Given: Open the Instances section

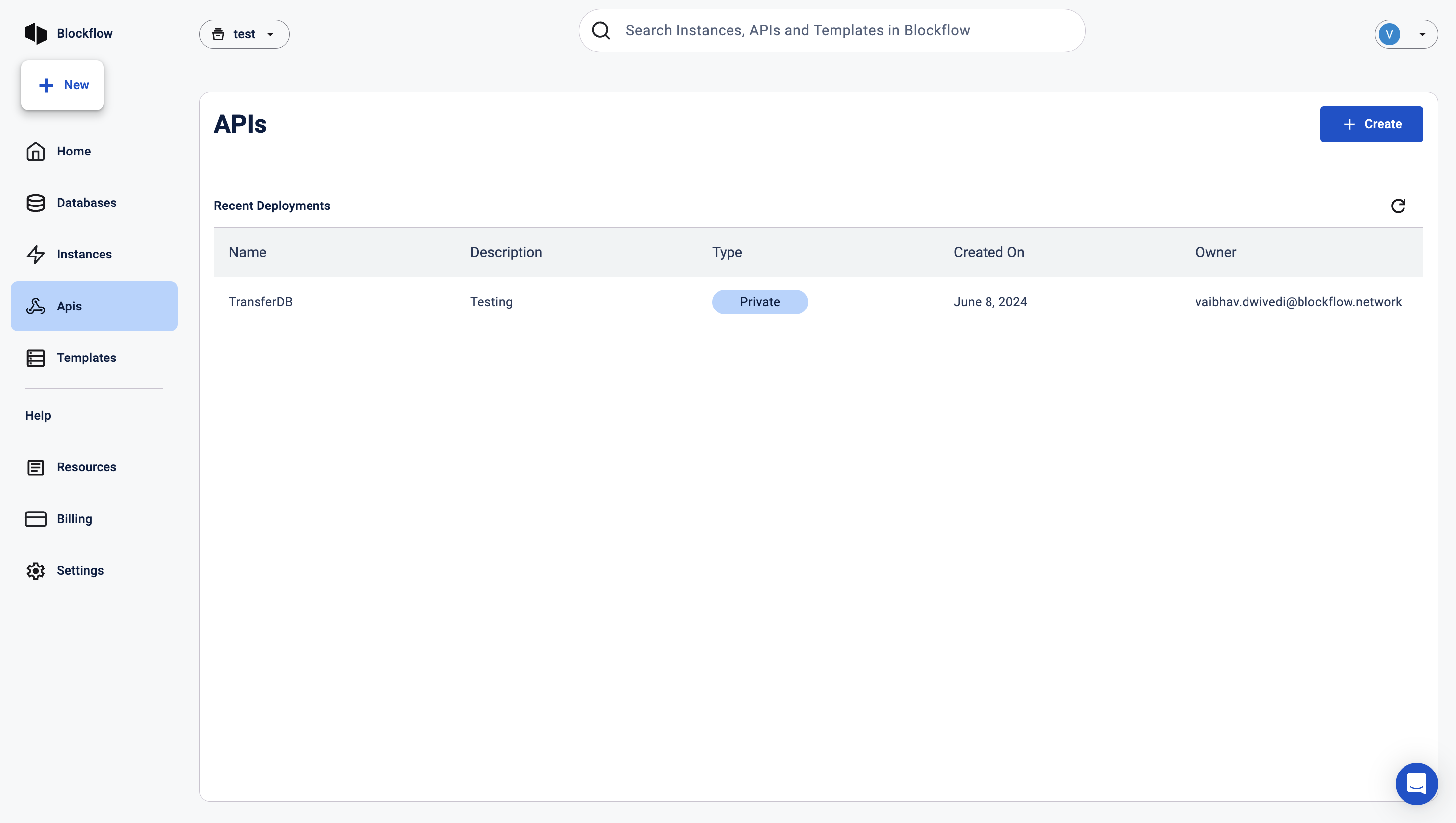Looking at the screenshot, I should pos(84,255).
